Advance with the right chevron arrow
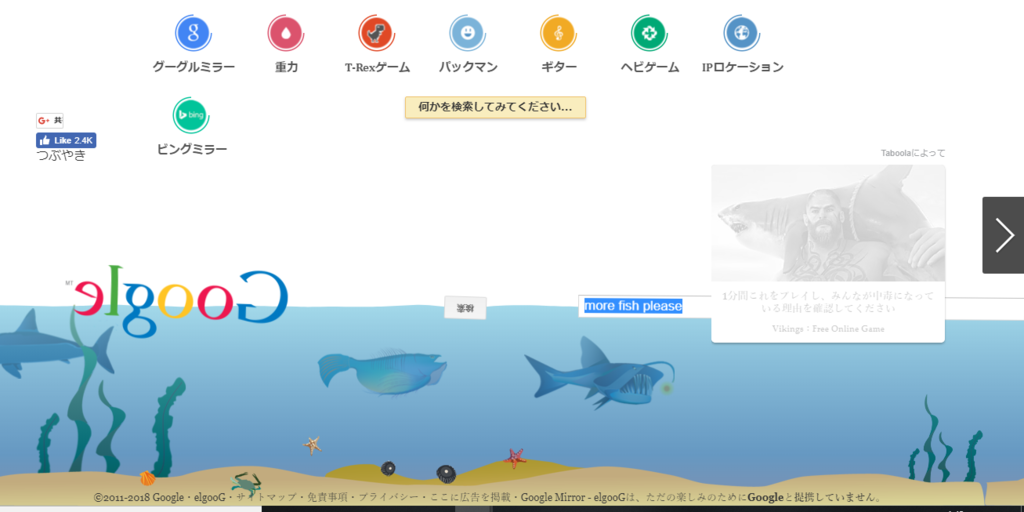Screen dimensions: 1024x512 click(1003, 235)
